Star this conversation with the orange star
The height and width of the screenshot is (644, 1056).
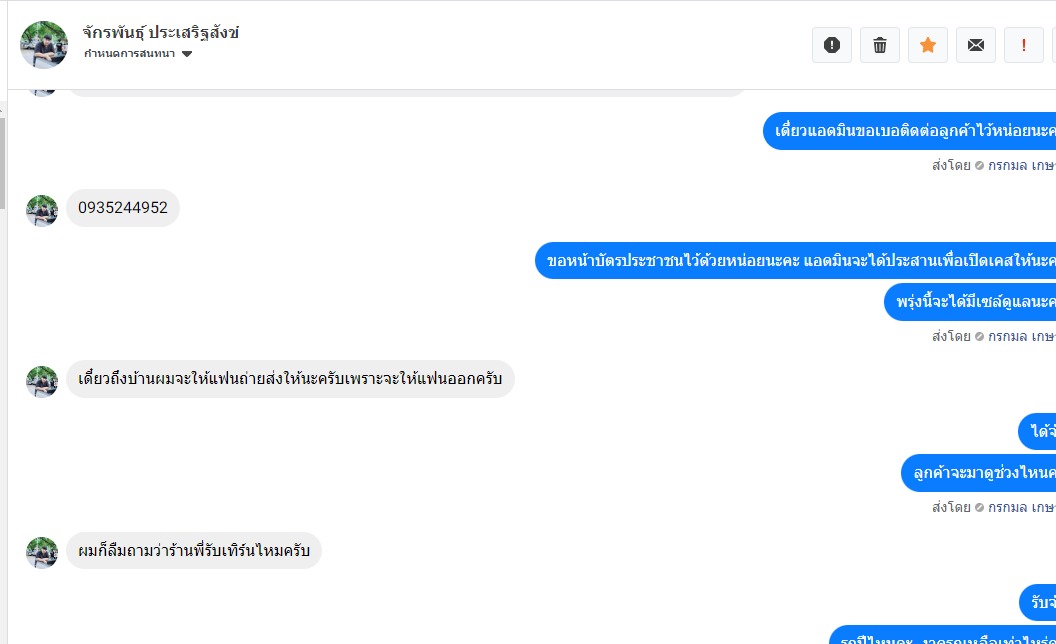(928, 45)
